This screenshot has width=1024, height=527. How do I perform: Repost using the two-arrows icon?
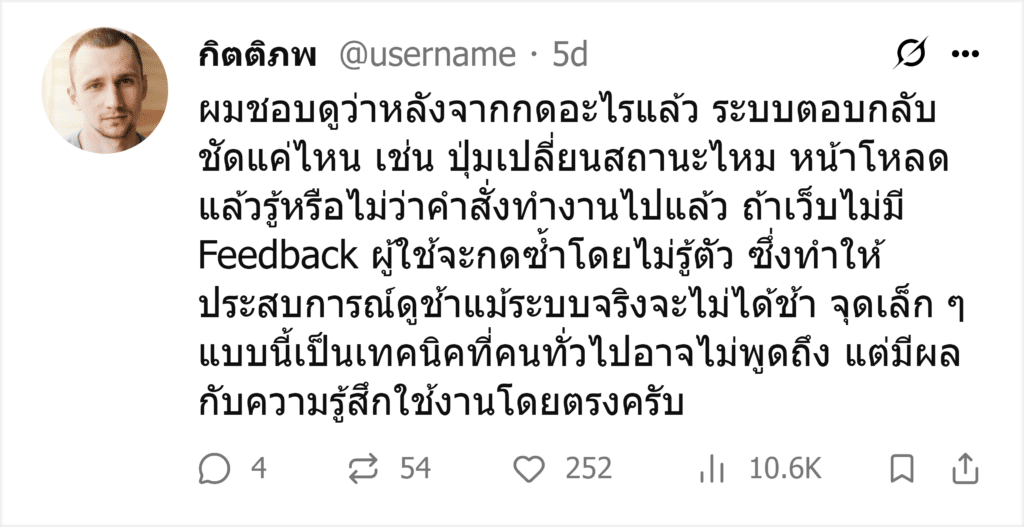pyautogui.click(x=364, y=469)
